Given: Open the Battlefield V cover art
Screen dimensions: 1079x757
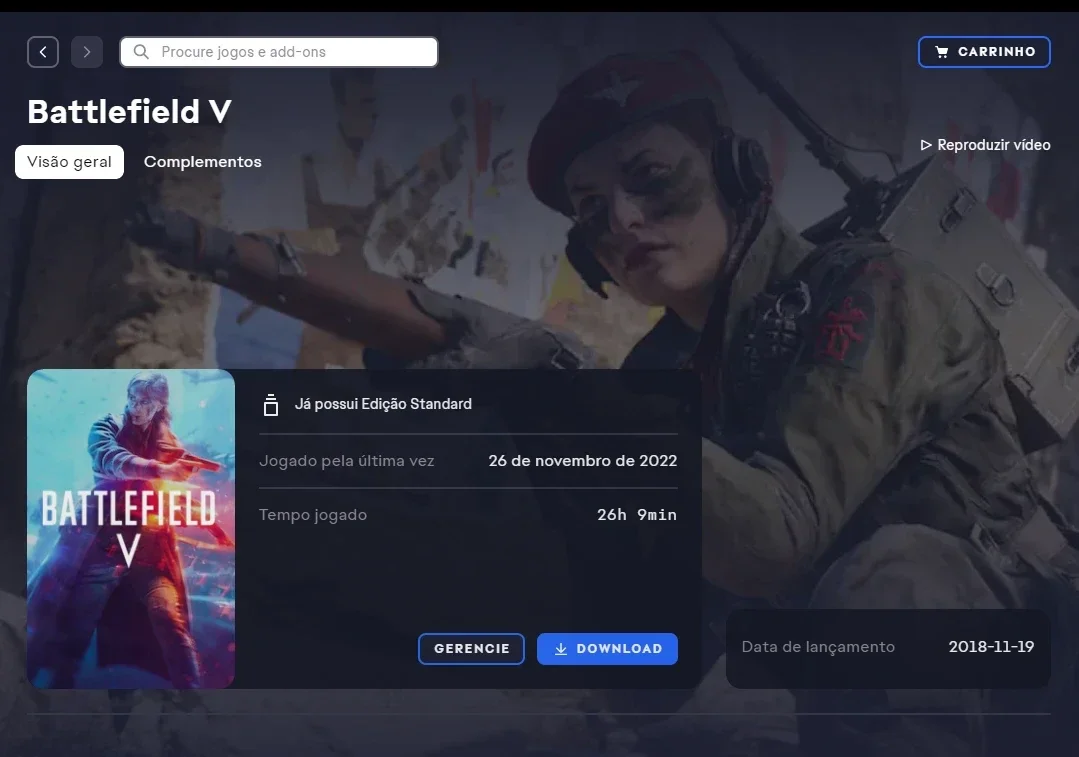Looking at the screenshot, I should pos(131,529).
